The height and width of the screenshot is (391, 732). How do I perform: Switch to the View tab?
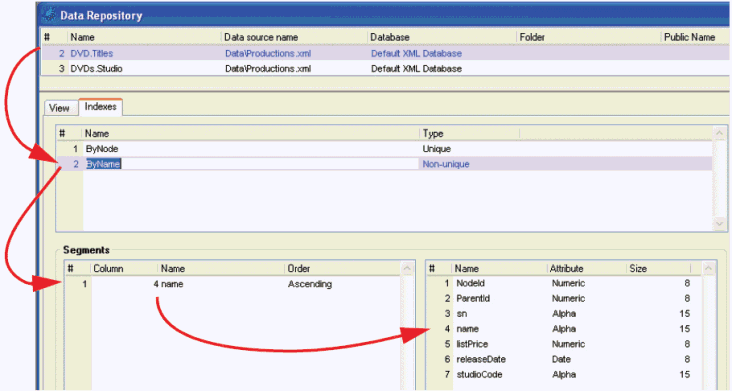59,108
